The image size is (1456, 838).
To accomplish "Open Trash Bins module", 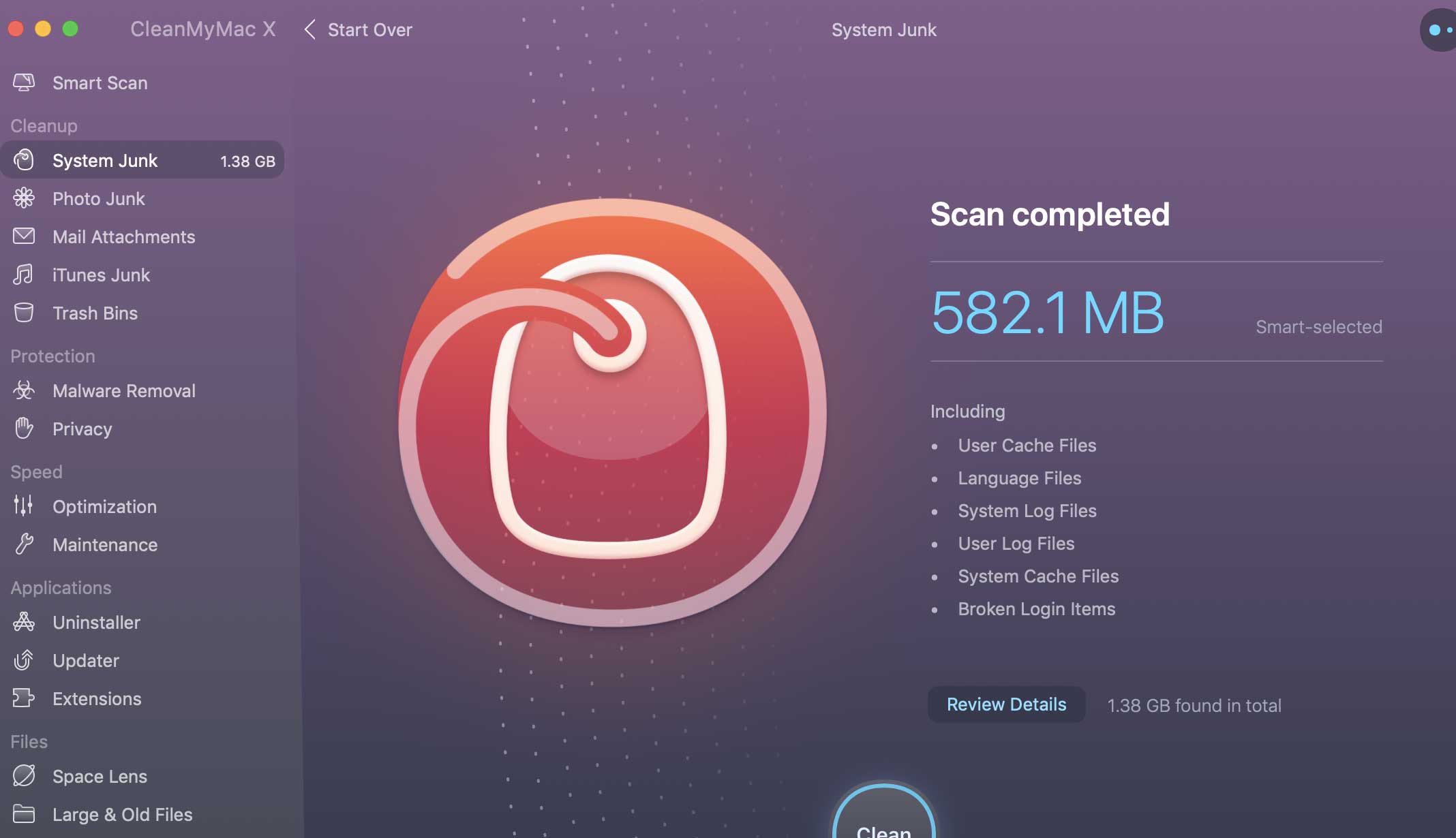I will [95, 313].
